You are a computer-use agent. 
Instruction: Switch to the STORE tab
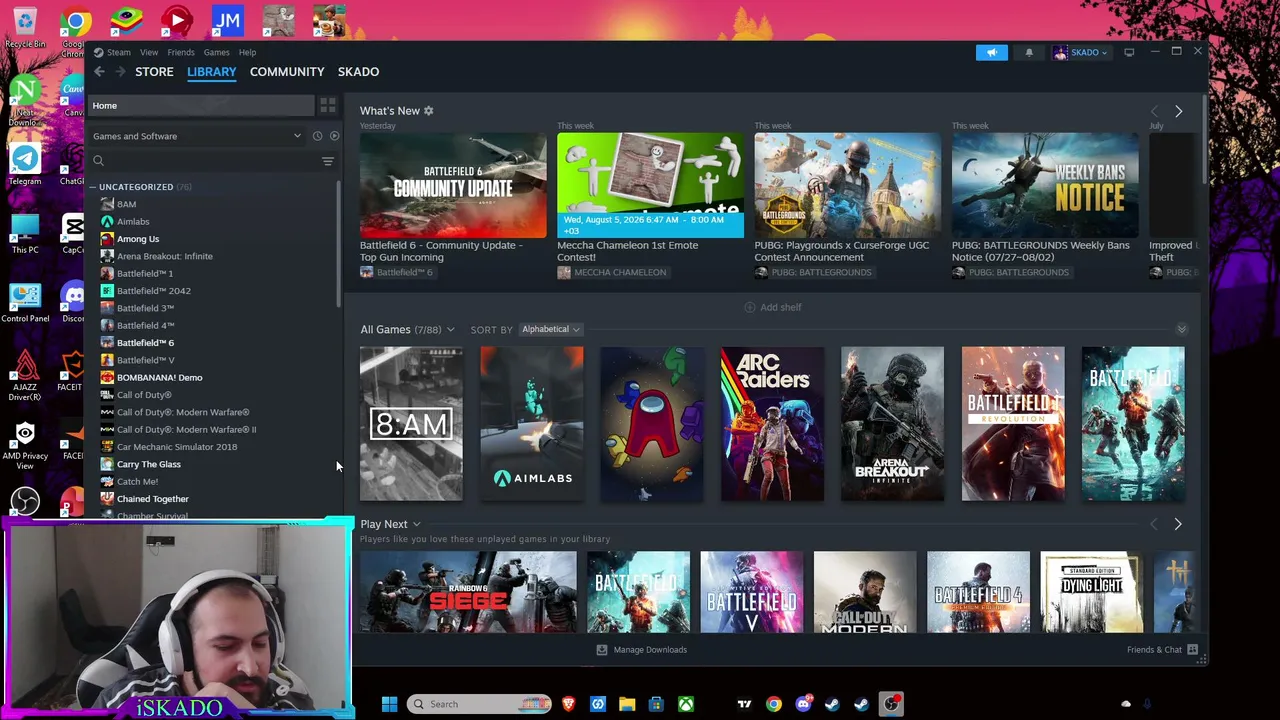(154, 72)
